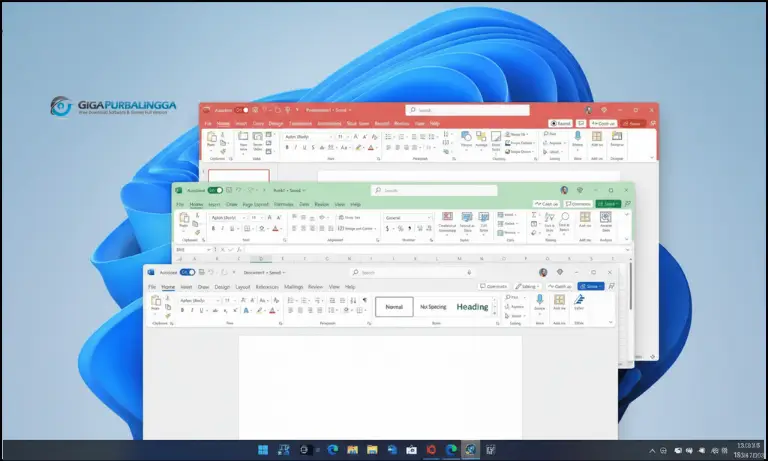
Task: Open the General number format dropdown in Excel
Action: [429, 218]
